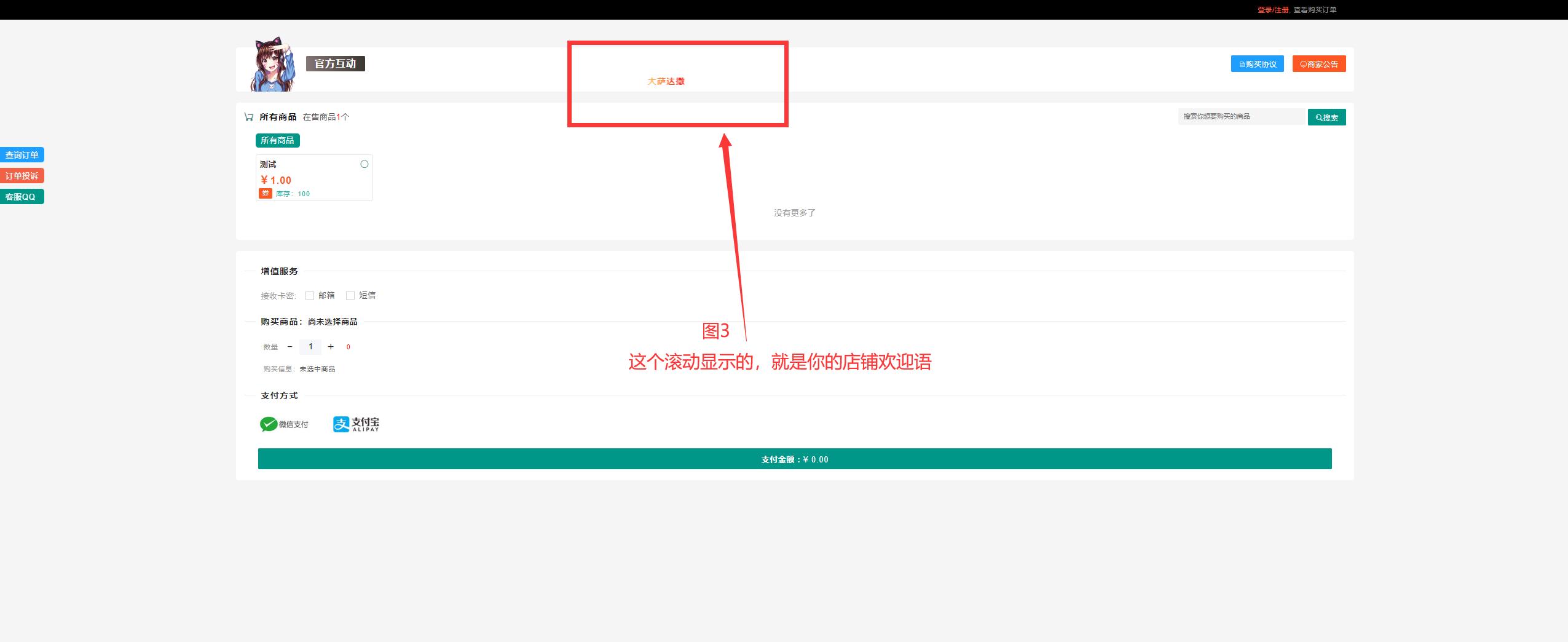Open the 客服QQ side button
The height and width of the screenshot is (642, 1568).
click(22, 197)
